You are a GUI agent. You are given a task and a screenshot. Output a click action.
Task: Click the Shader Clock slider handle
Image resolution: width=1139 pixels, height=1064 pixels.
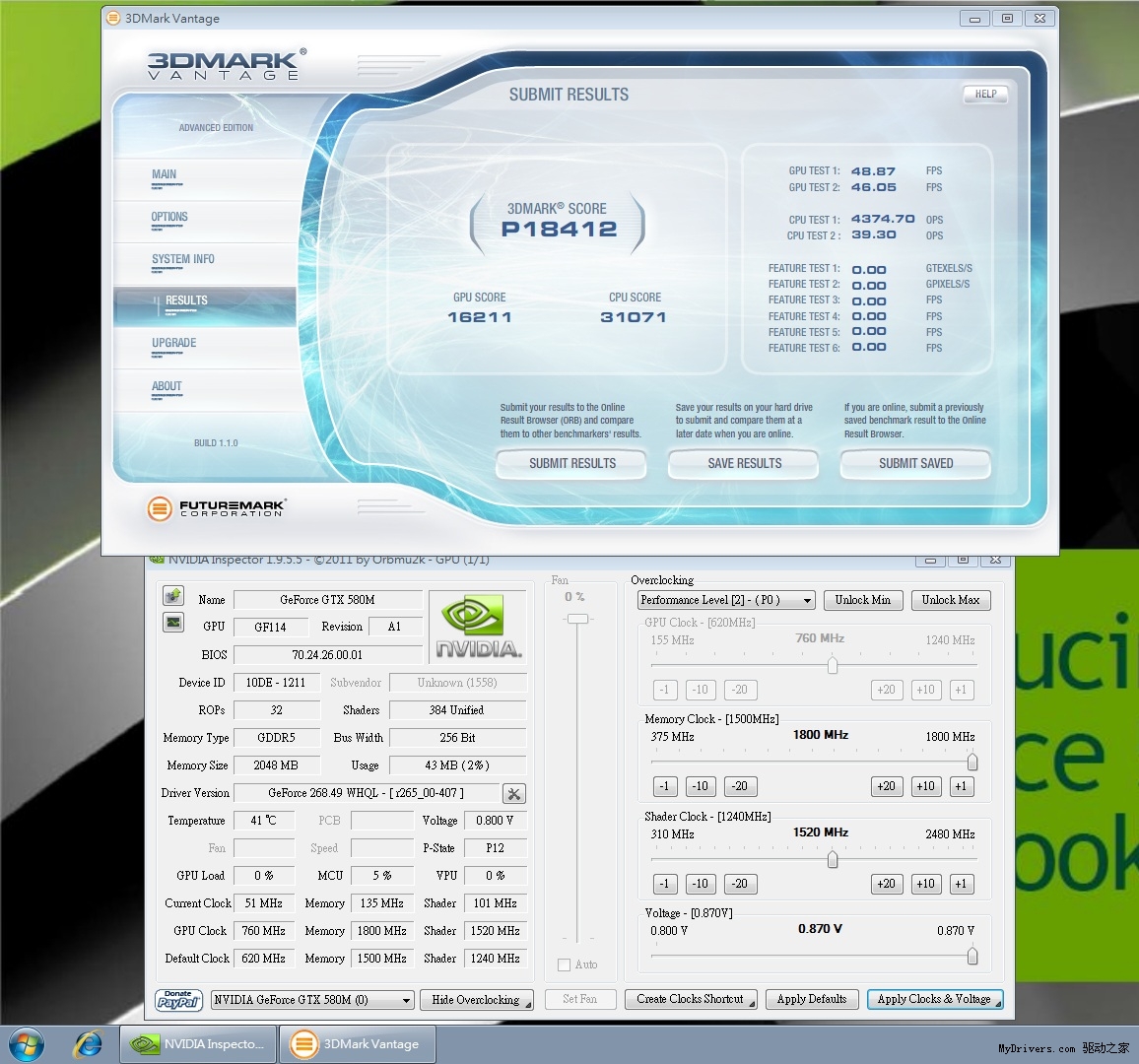(x=833, y=859)
